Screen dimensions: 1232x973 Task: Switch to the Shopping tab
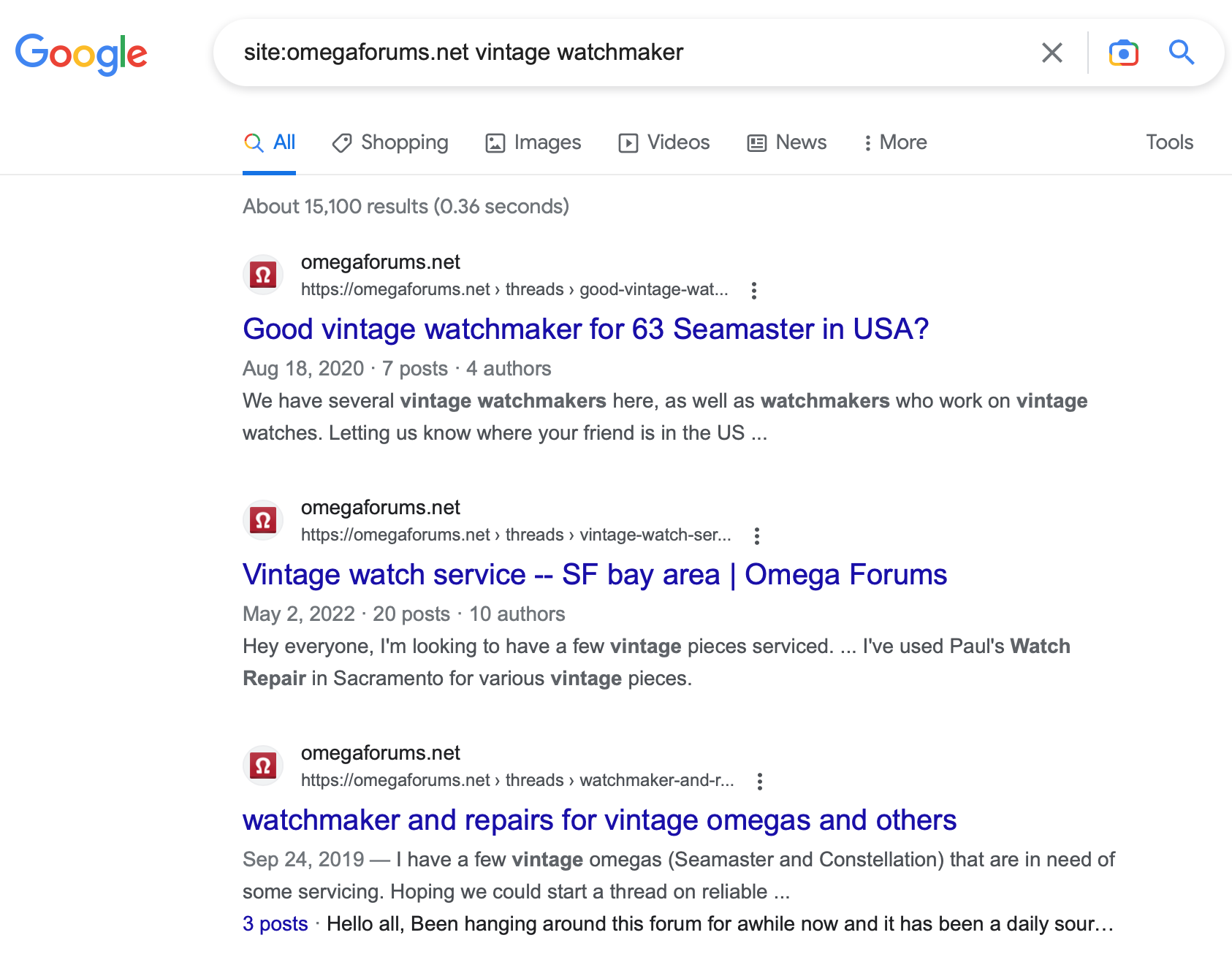click(390, 142)
